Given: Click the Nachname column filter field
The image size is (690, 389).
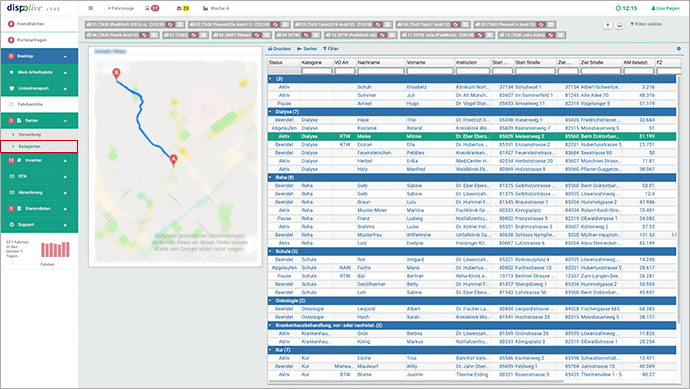Looking at the screenshot, I should 381,71.
